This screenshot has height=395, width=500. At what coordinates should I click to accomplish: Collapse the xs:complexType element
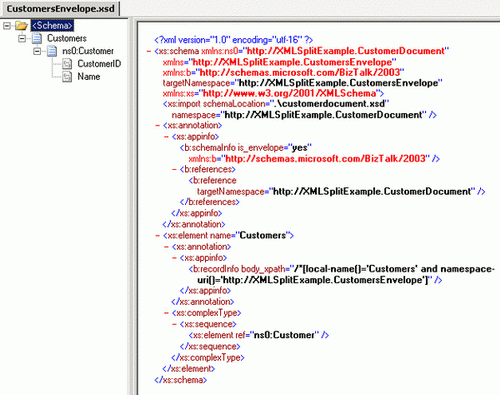[166, 313]
